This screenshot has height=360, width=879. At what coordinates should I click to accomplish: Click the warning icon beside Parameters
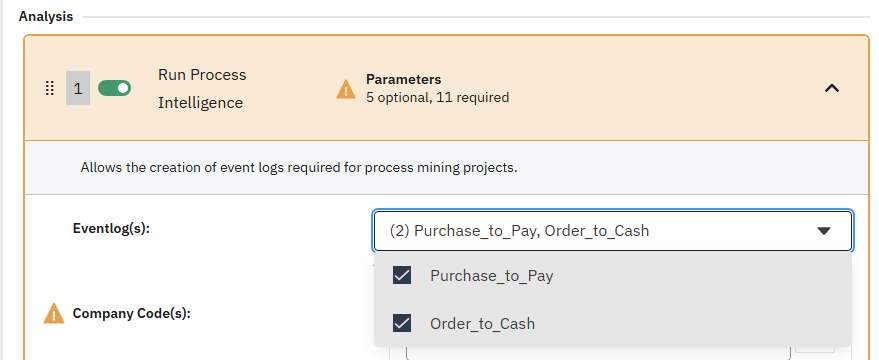pyautogui.click(x=346, y=89)
